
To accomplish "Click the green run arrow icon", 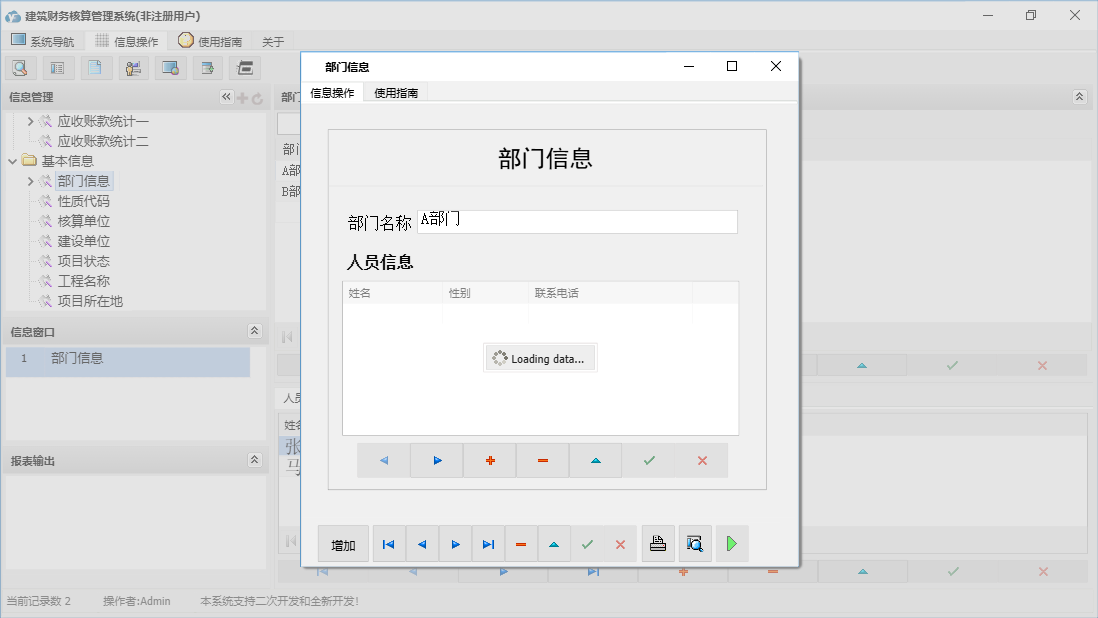I will 731,543.
